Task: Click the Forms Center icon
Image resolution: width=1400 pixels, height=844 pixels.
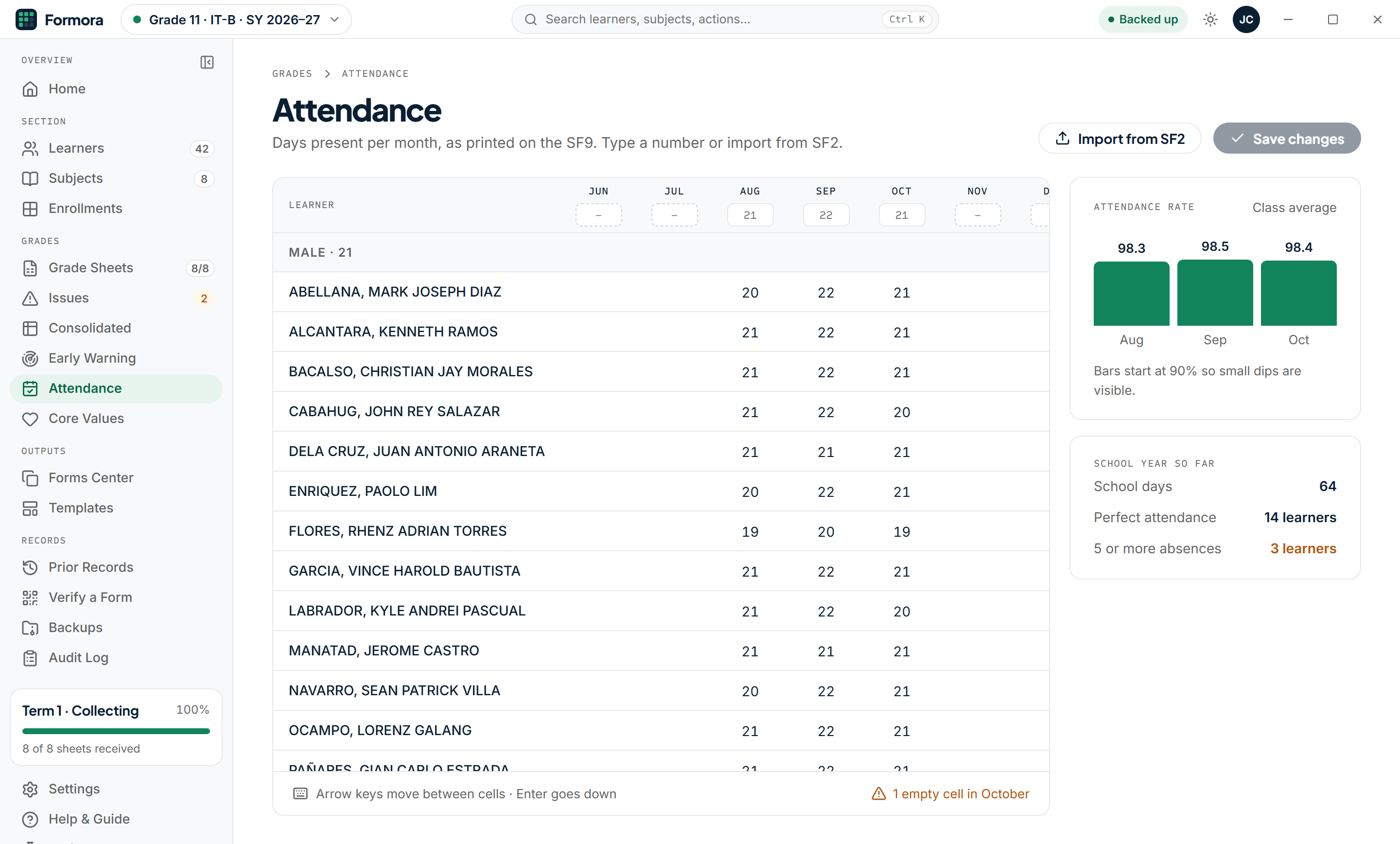Action: (x=30, y=478)
